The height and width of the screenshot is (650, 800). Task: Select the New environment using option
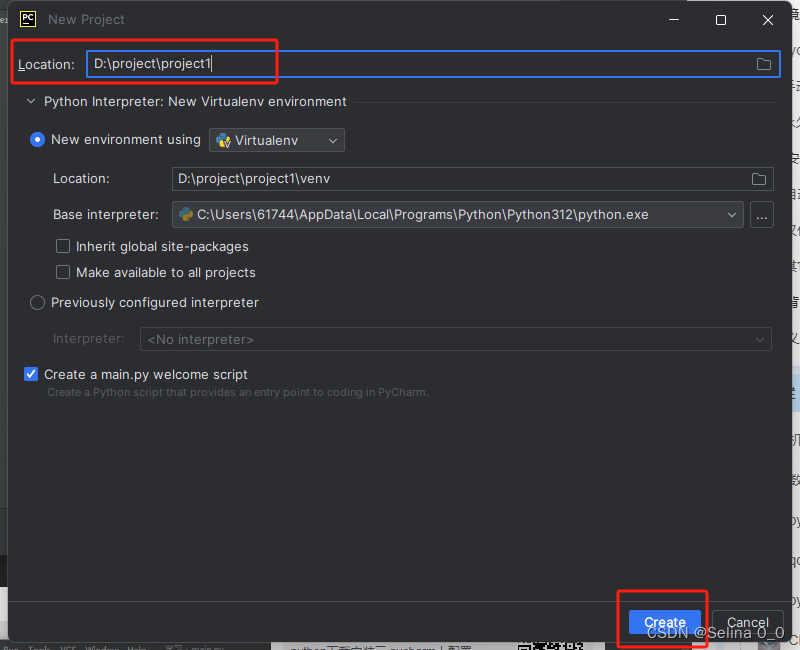point(37,140)
